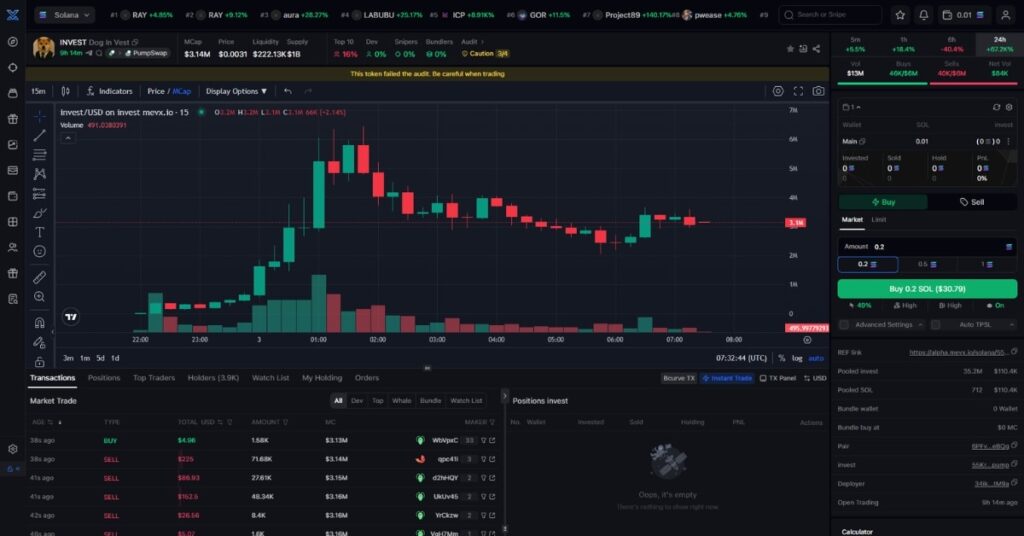Select the 24h stats period

click(1000, 44)
